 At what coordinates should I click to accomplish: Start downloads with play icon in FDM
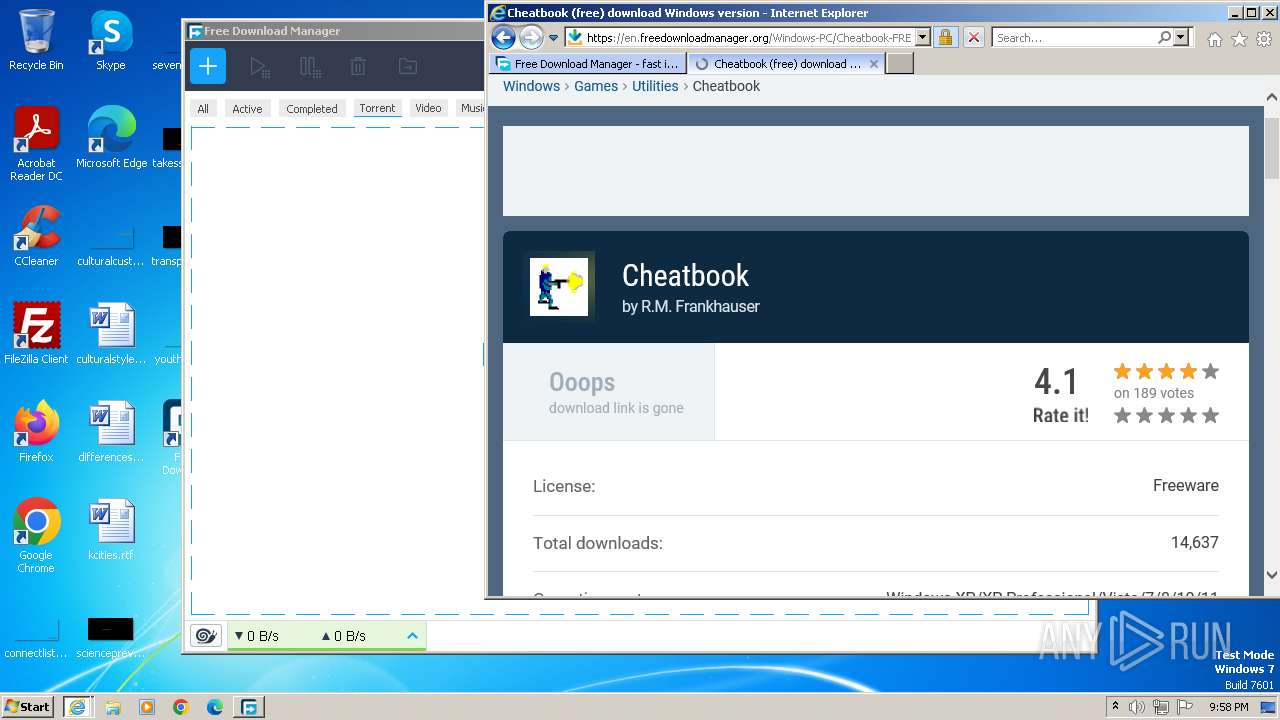259,67
